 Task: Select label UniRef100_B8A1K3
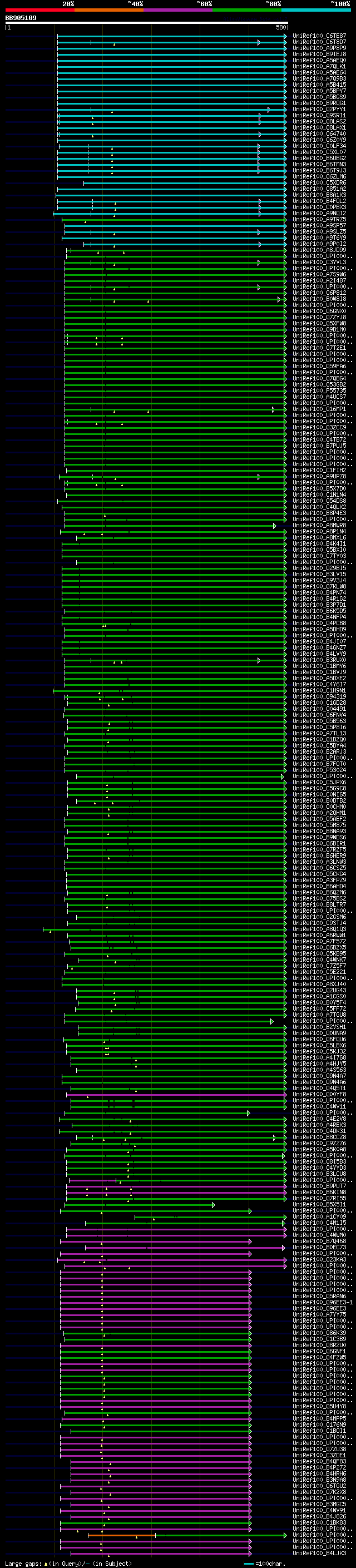pos(319,195)
